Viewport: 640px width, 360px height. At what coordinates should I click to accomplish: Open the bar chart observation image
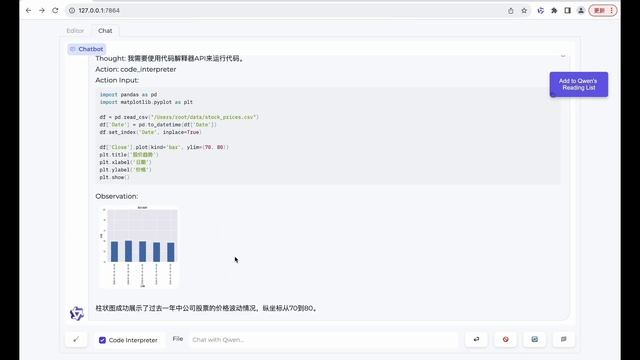[139, 247]
